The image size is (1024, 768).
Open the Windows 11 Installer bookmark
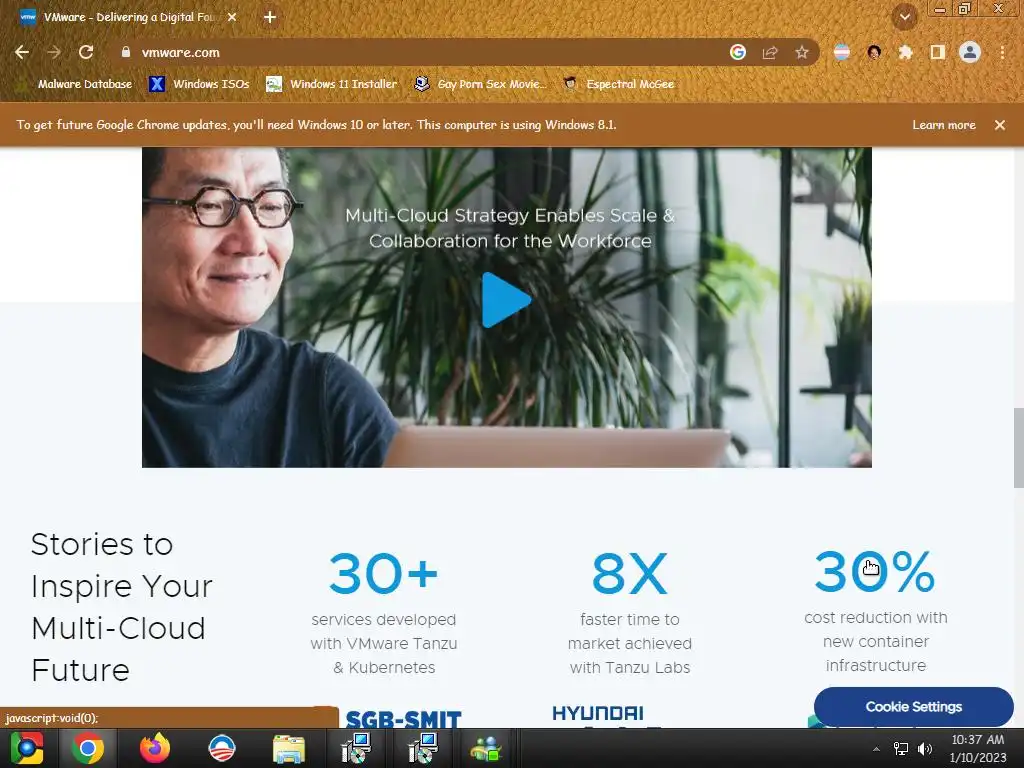click(332, 84)
